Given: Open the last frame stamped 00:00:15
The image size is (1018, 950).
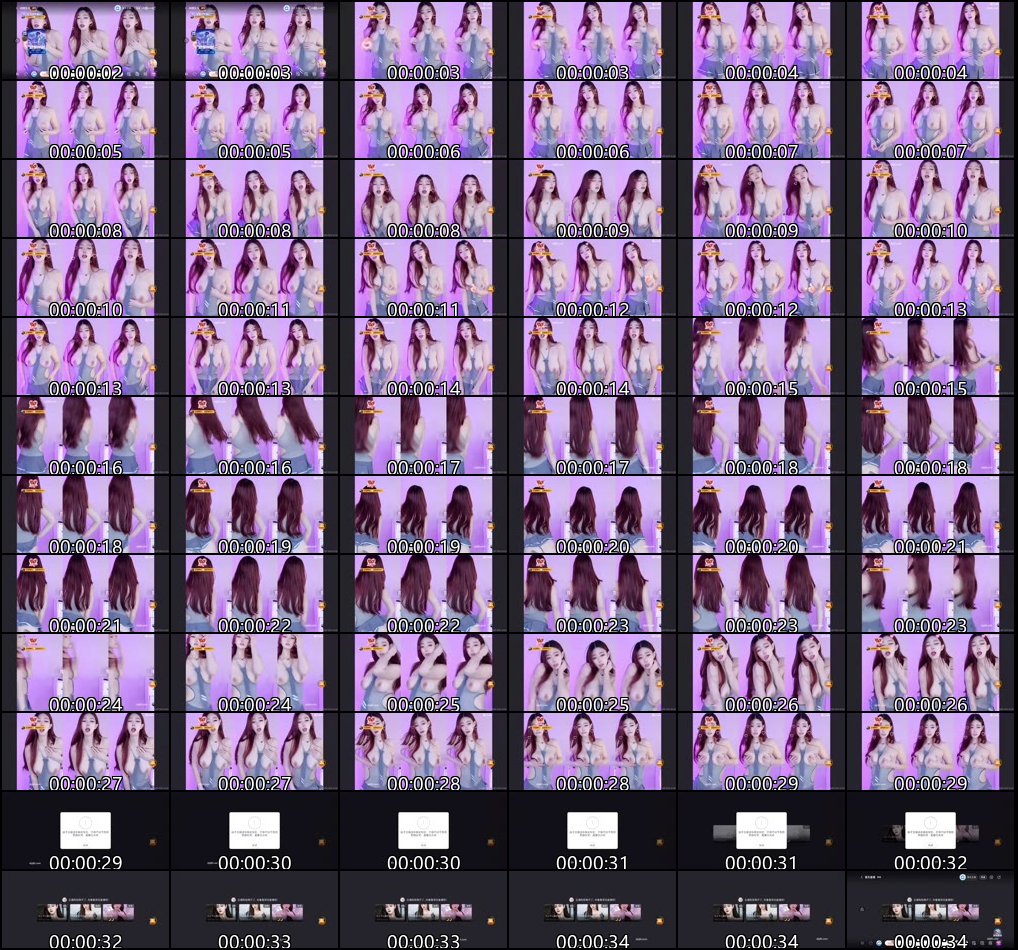Looking at the screenshot, I should click(931, 356).
